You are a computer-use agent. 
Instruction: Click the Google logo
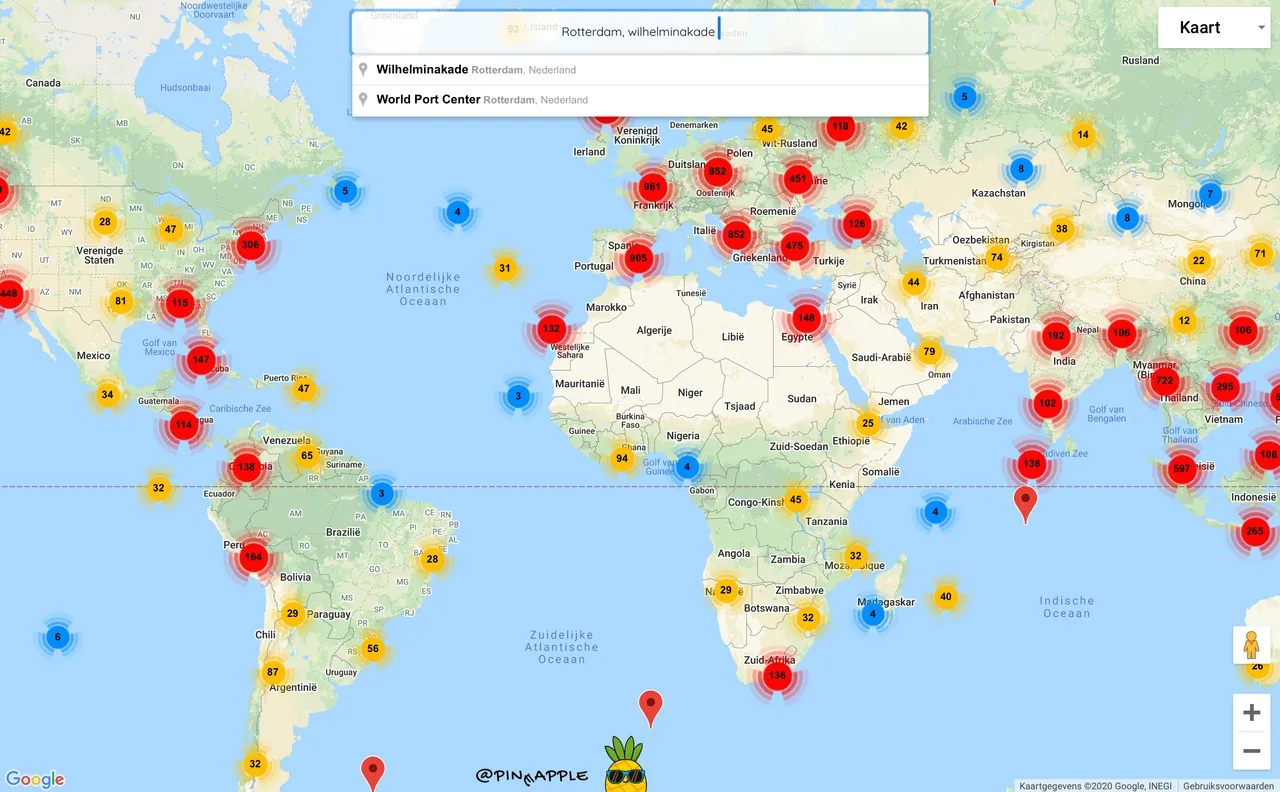point(35,780)
